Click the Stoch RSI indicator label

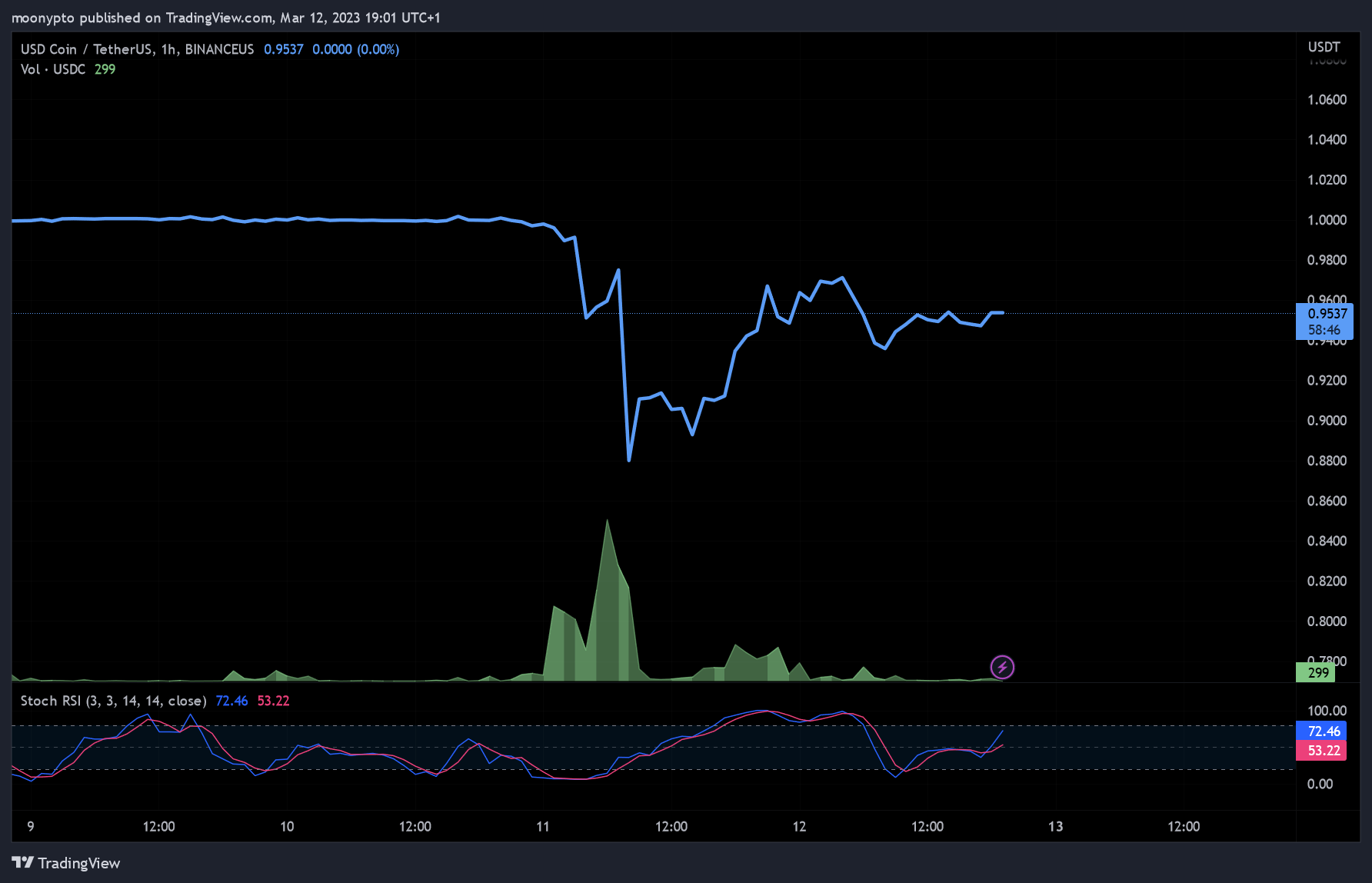point(113,701)
